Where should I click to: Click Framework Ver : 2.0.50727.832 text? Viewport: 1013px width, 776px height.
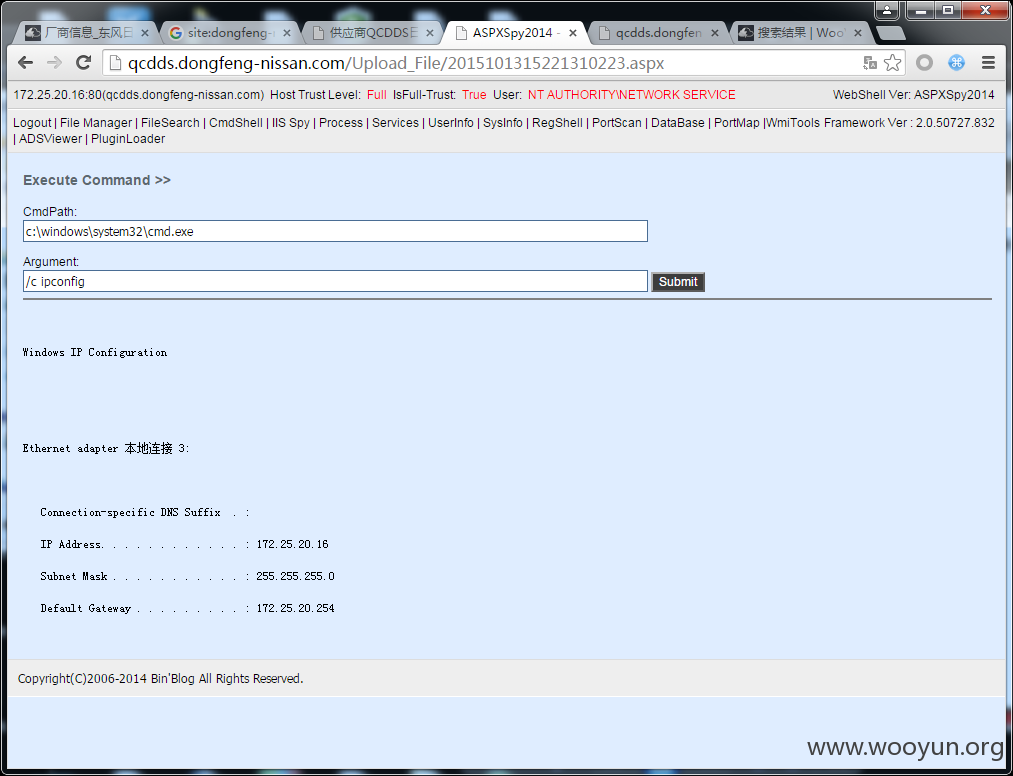pyautogui.click(x=909, y=123)
